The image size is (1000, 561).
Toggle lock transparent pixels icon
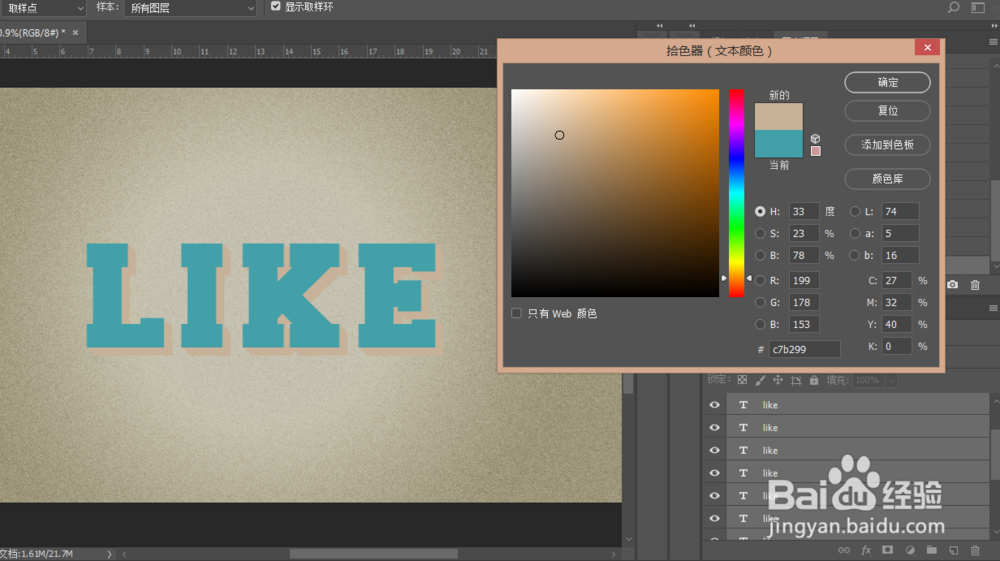[x=742, y=380]
